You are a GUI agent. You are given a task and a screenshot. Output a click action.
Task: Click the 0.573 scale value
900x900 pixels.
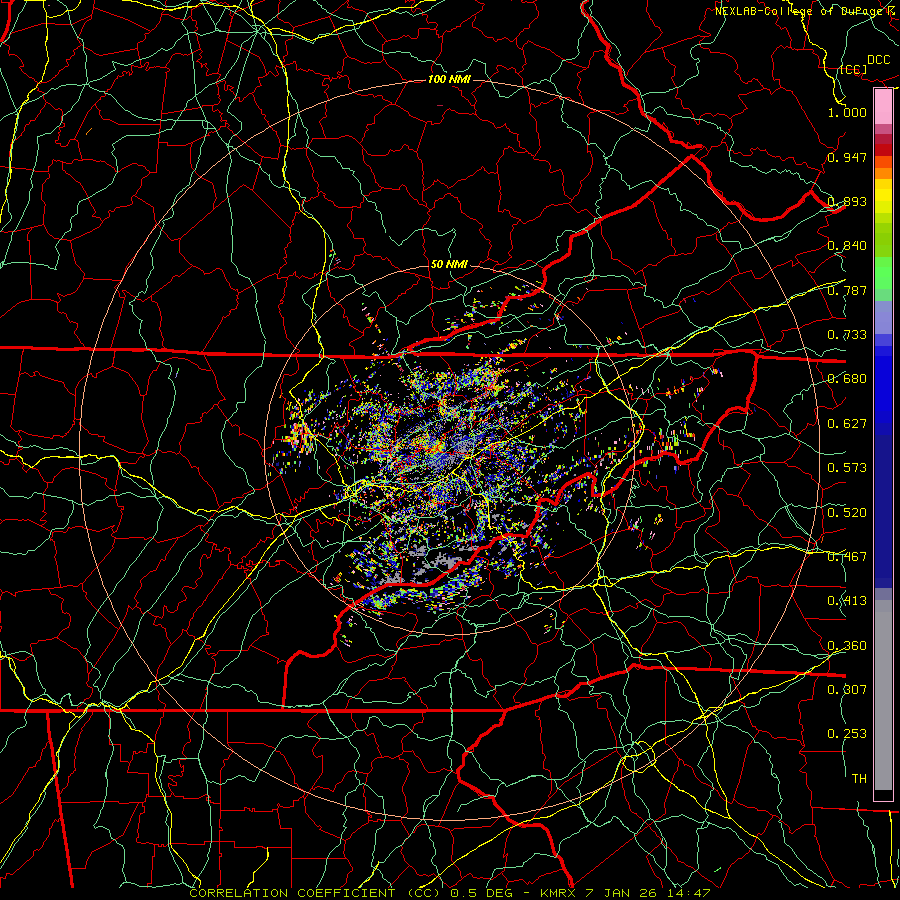(x=847, y=467)
